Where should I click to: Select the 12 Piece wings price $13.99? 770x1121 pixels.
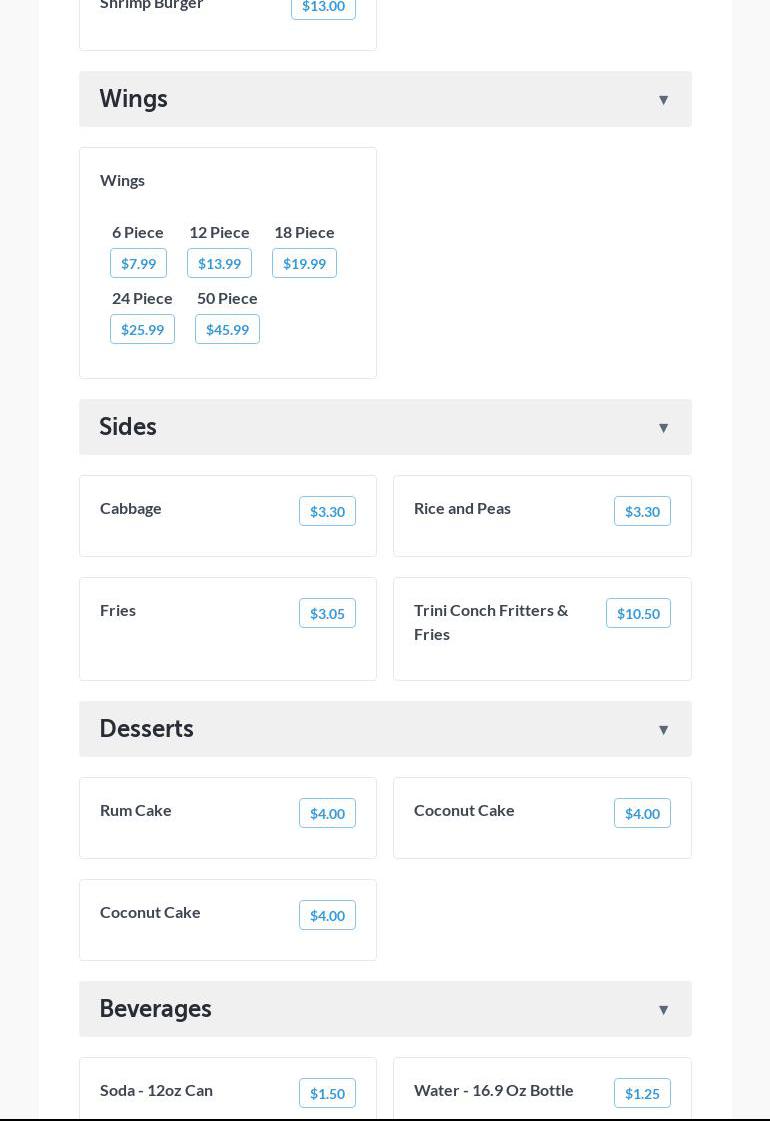coord(219,263)
